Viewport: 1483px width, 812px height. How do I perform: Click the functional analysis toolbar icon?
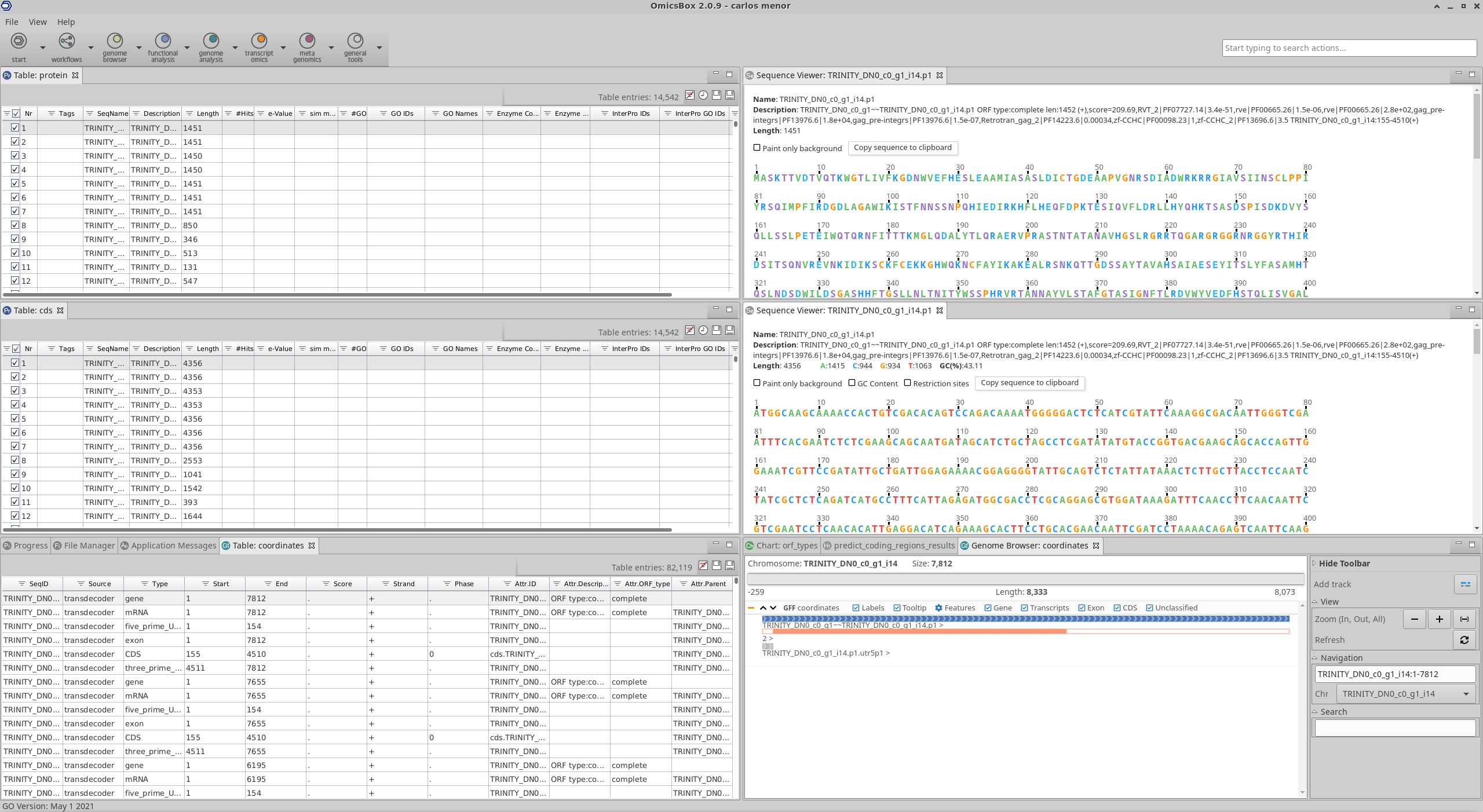coord(163,41)
